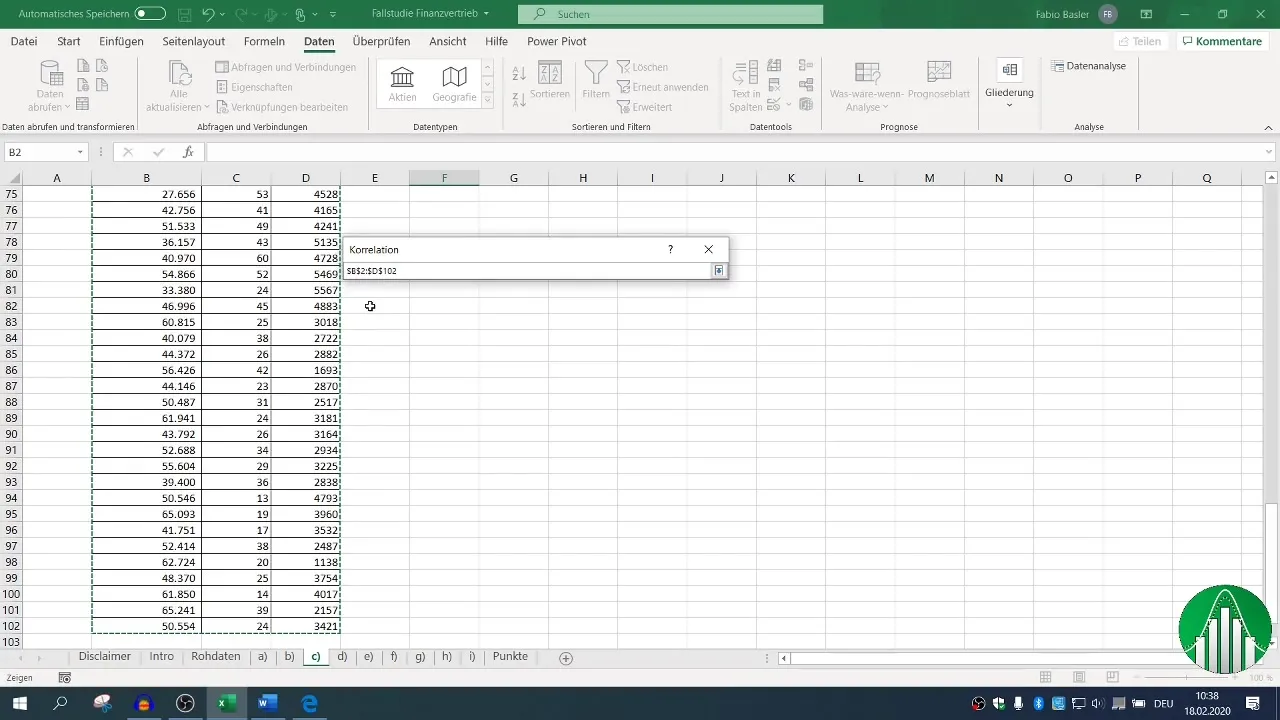Open the Ansicht ribbon tab
Screen dimensions: 1280x720
pyautogui.click(x=448, y=41)
